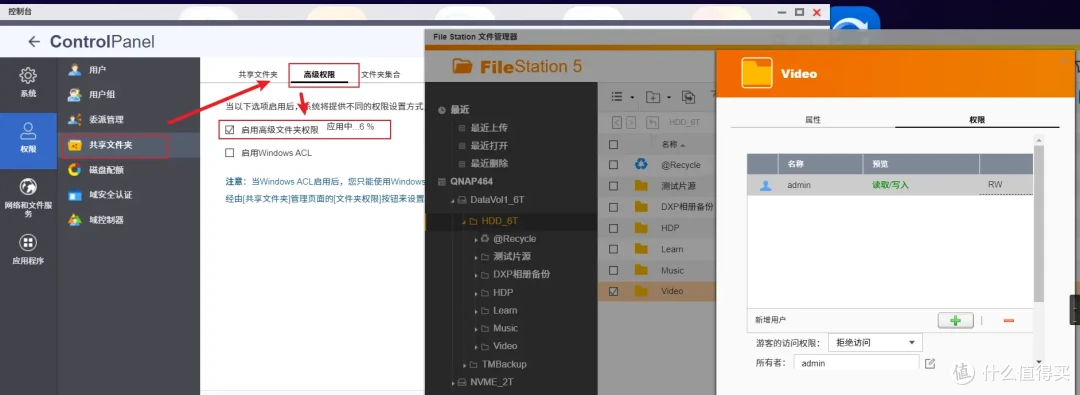The image size is (1080, 395).
Task: Open 最近删除 in the tree
Action: (x=489, y=164)
